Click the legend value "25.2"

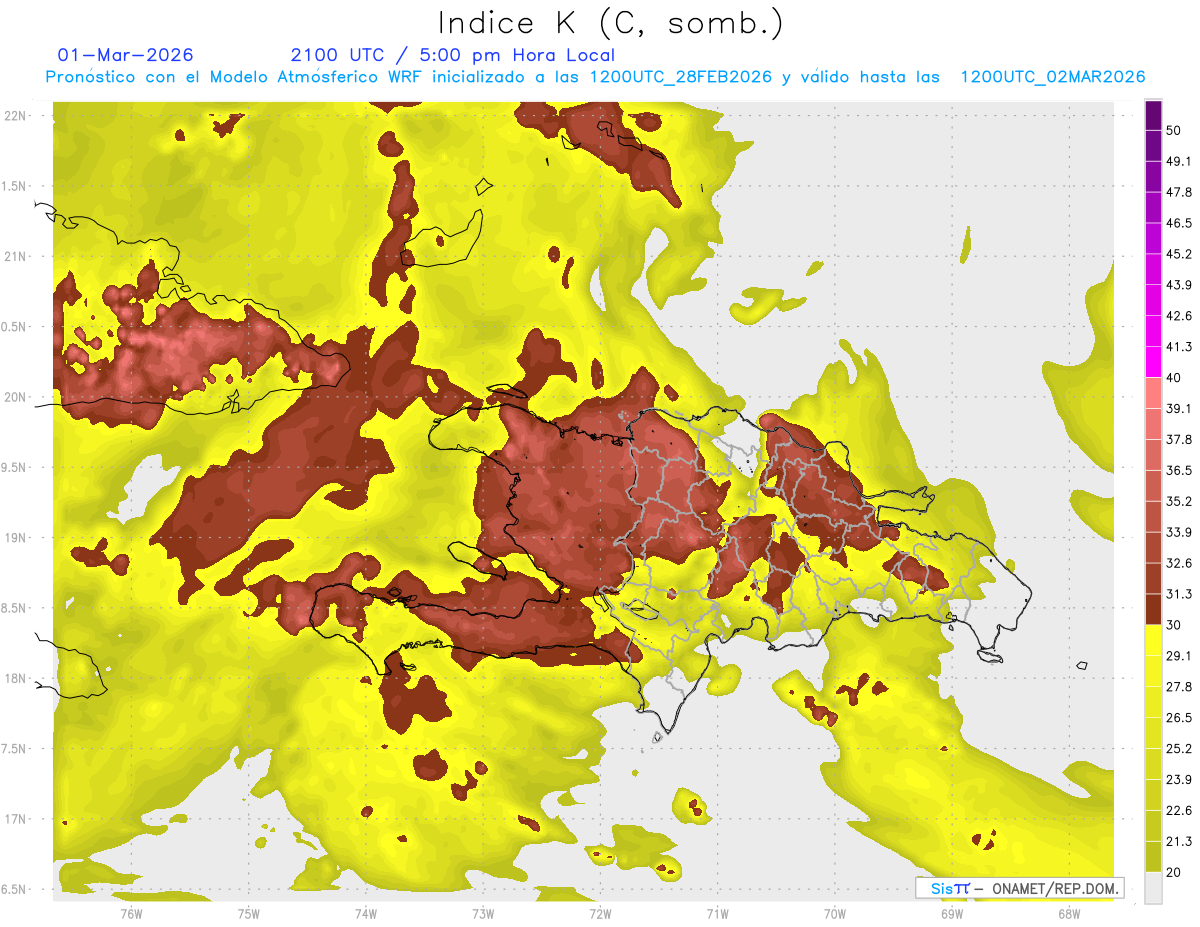coord(1178,749)
